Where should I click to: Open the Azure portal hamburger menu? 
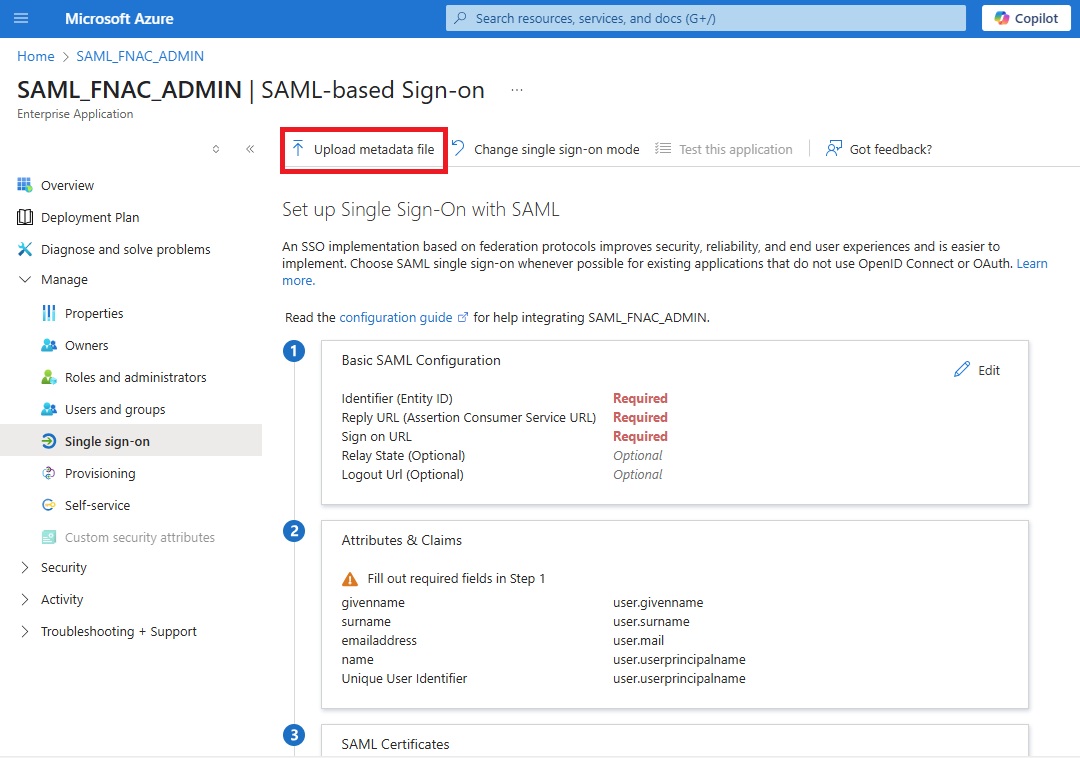click(21, 17)
